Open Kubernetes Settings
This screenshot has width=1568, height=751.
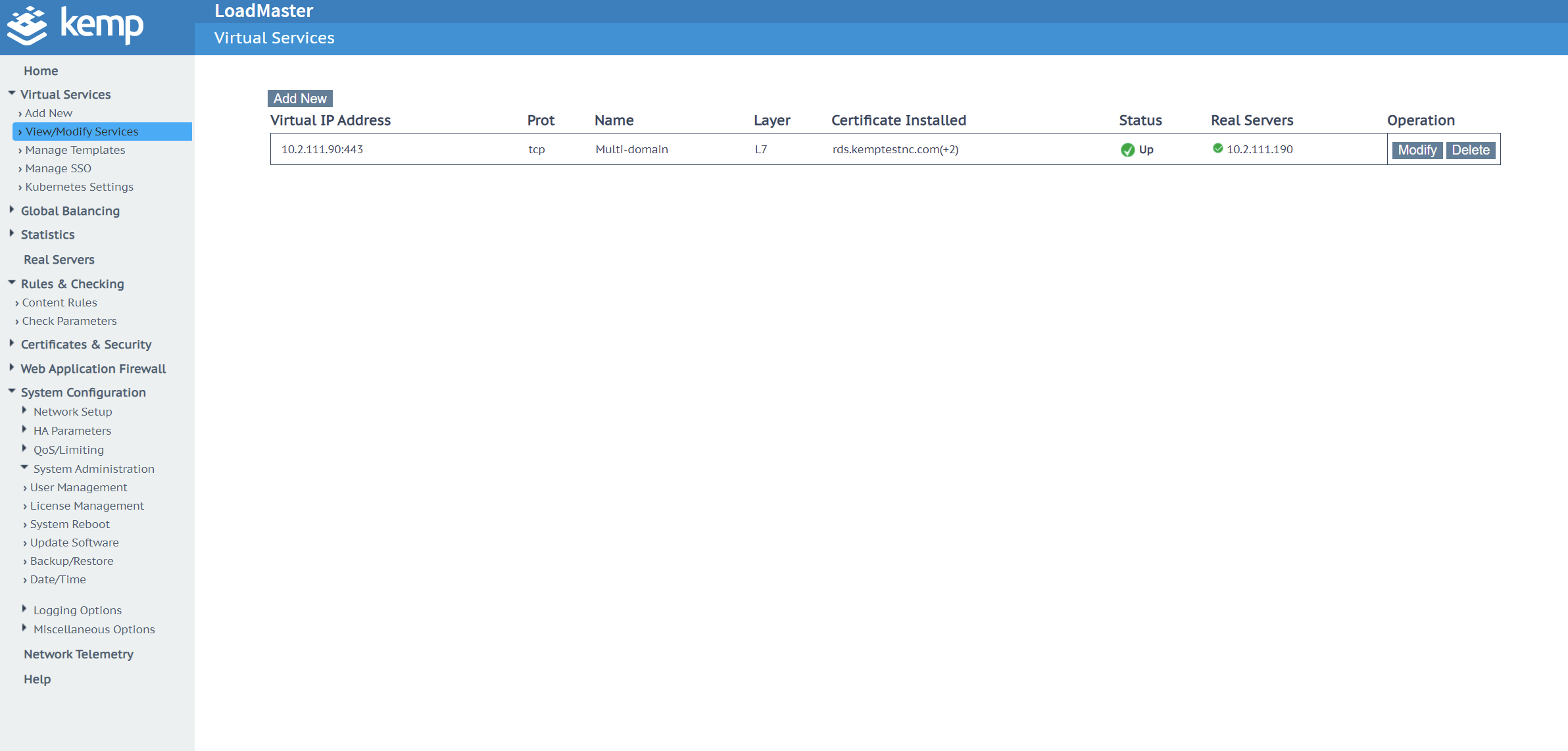tap(79, 187)
